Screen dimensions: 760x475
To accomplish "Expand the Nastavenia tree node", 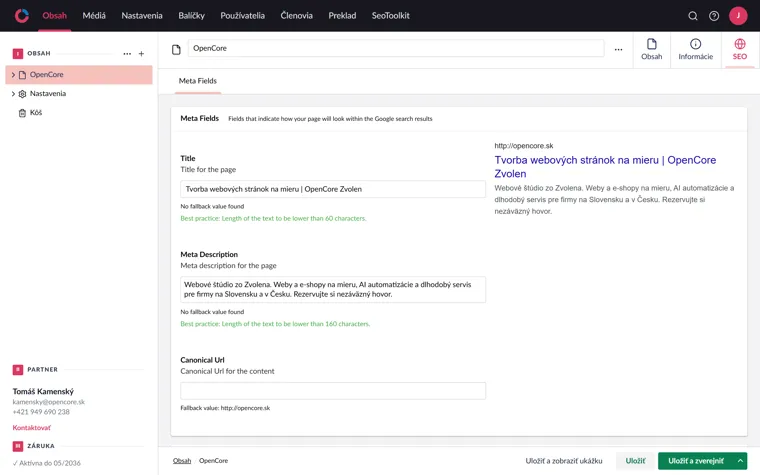I will coord(13,94).
